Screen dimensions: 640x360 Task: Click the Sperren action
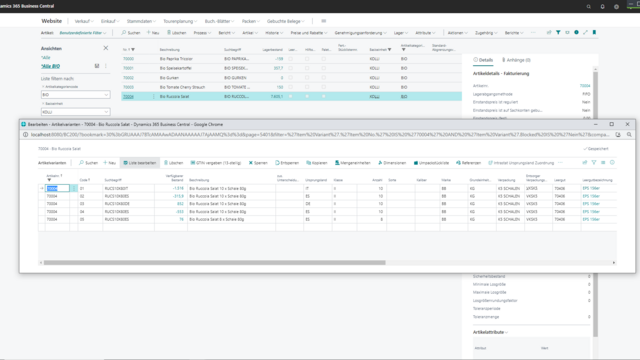(x=258, y=163)
